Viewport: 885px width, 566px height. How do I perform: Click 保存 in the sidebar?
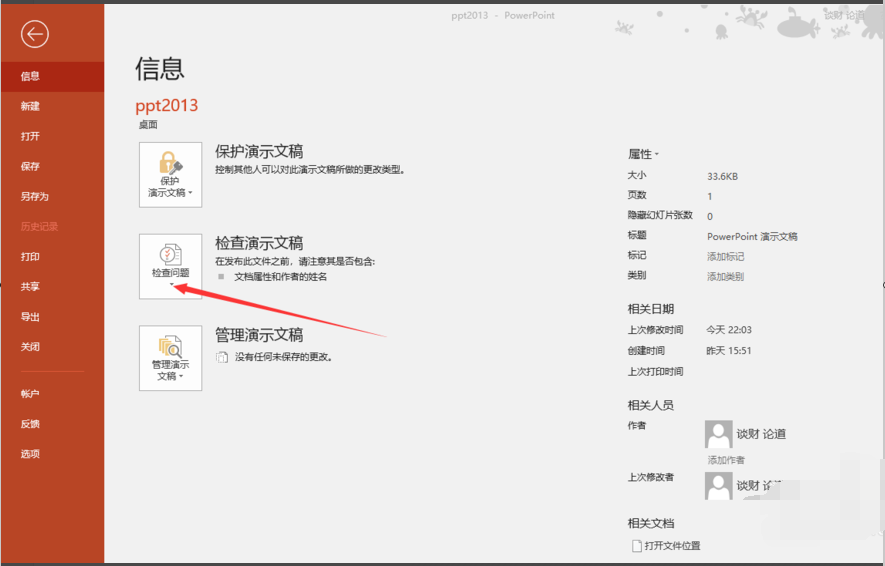[52, 166]
